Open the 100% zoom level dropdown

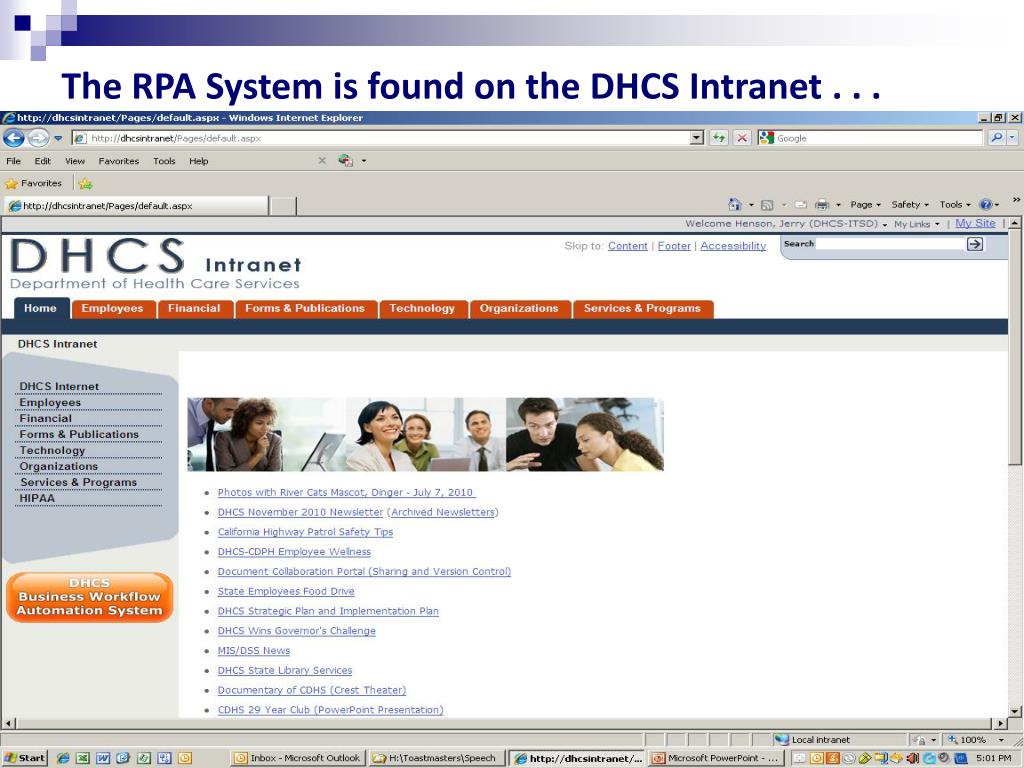(1001, 740)
